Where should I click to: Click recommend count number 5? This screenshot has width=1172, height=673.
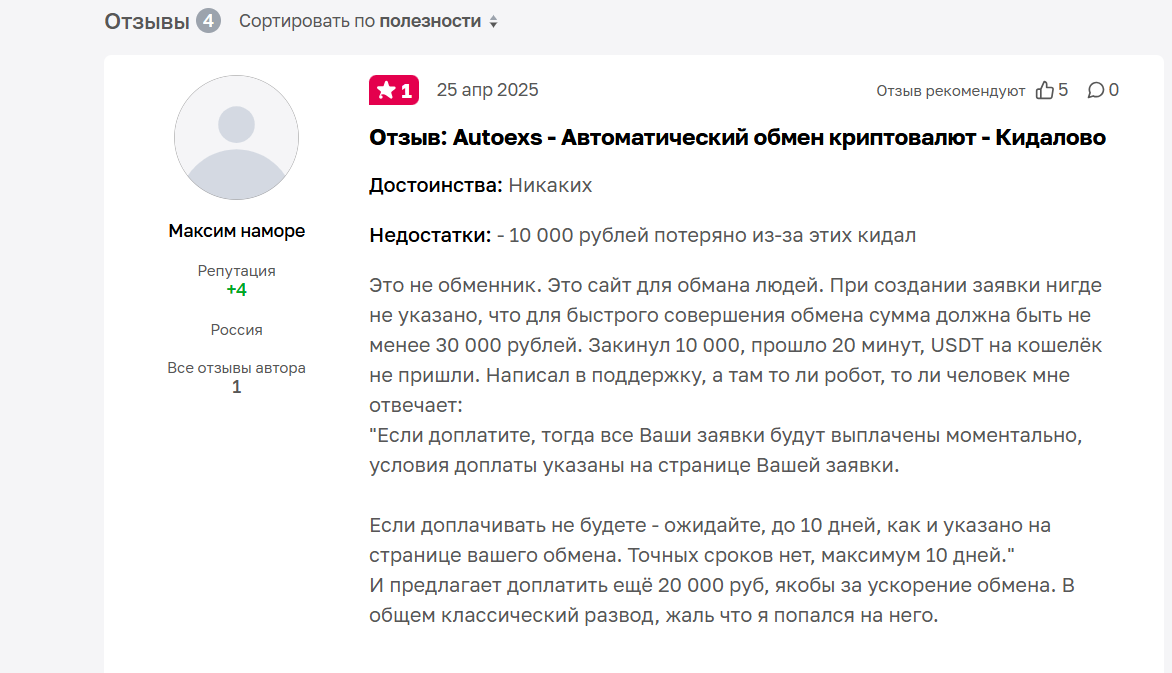[x=1063, y=90]
